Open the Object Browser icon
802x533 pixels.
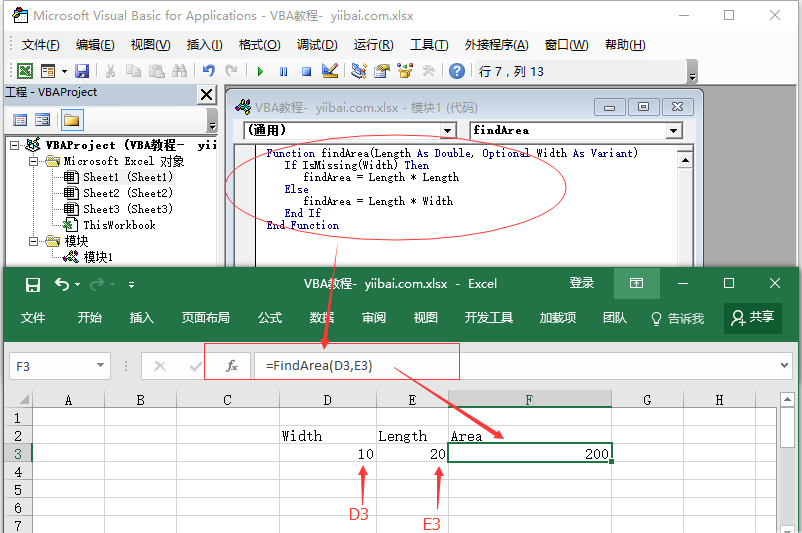[x=405, y=71]
